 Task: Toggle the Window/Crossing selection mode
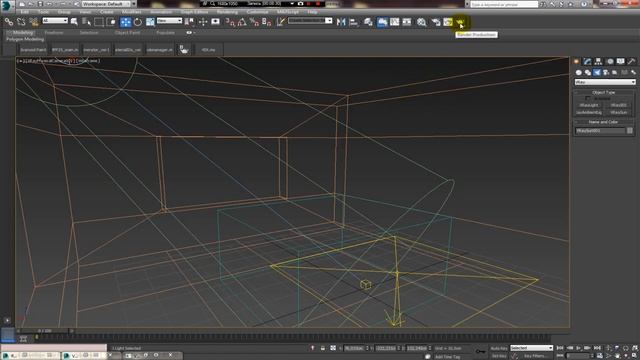(x=111, y=22)
